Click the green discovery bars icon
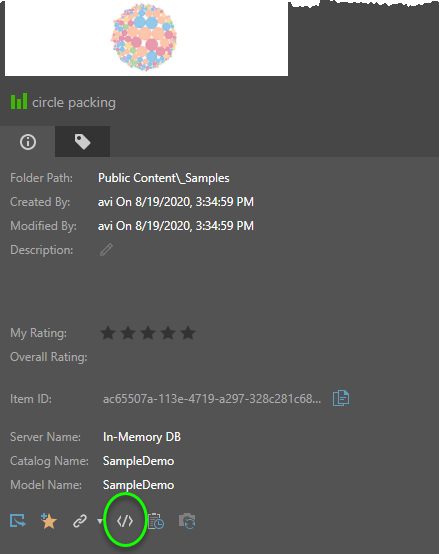 point(19,101)
